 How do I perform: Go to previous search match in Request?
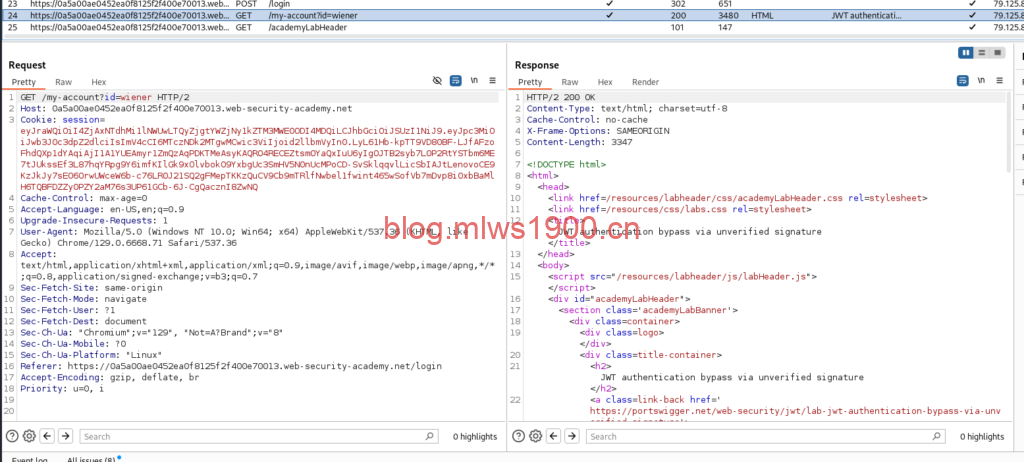47,436
